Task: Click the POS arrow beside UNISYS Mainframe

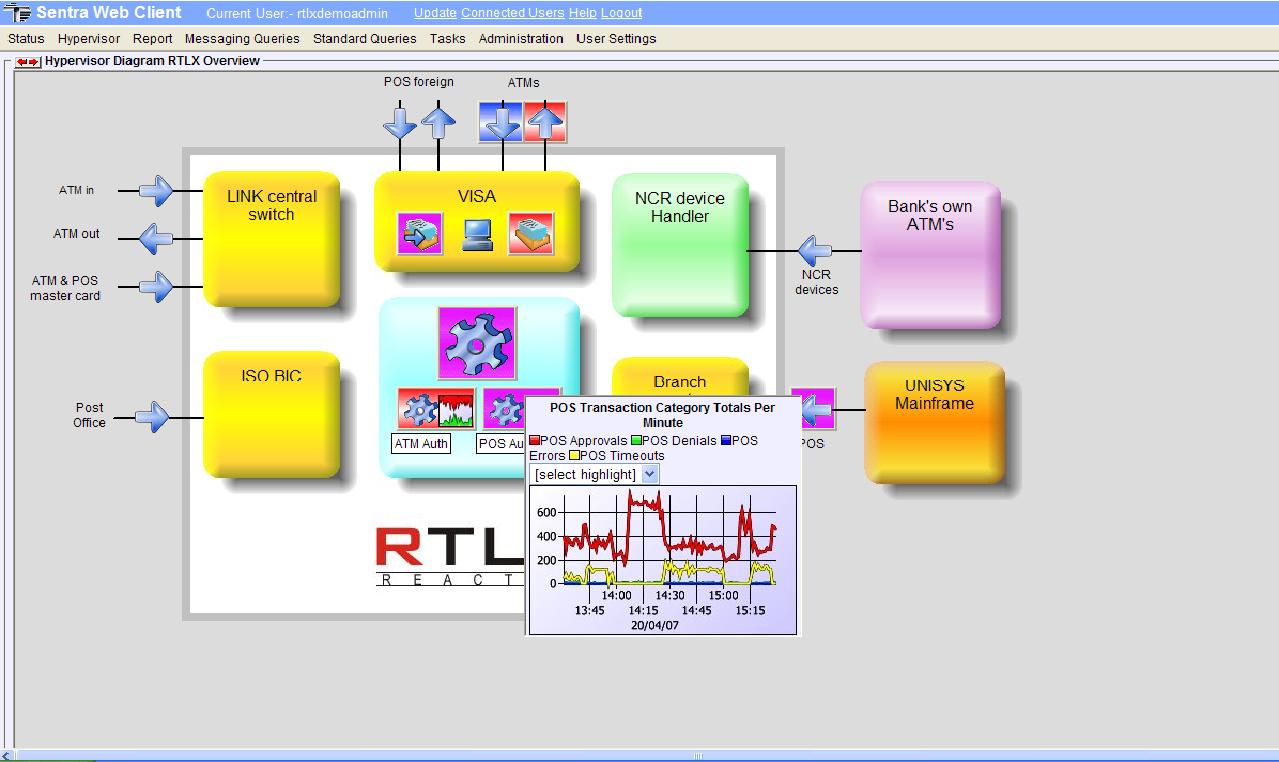Action: tap(813, 410)
